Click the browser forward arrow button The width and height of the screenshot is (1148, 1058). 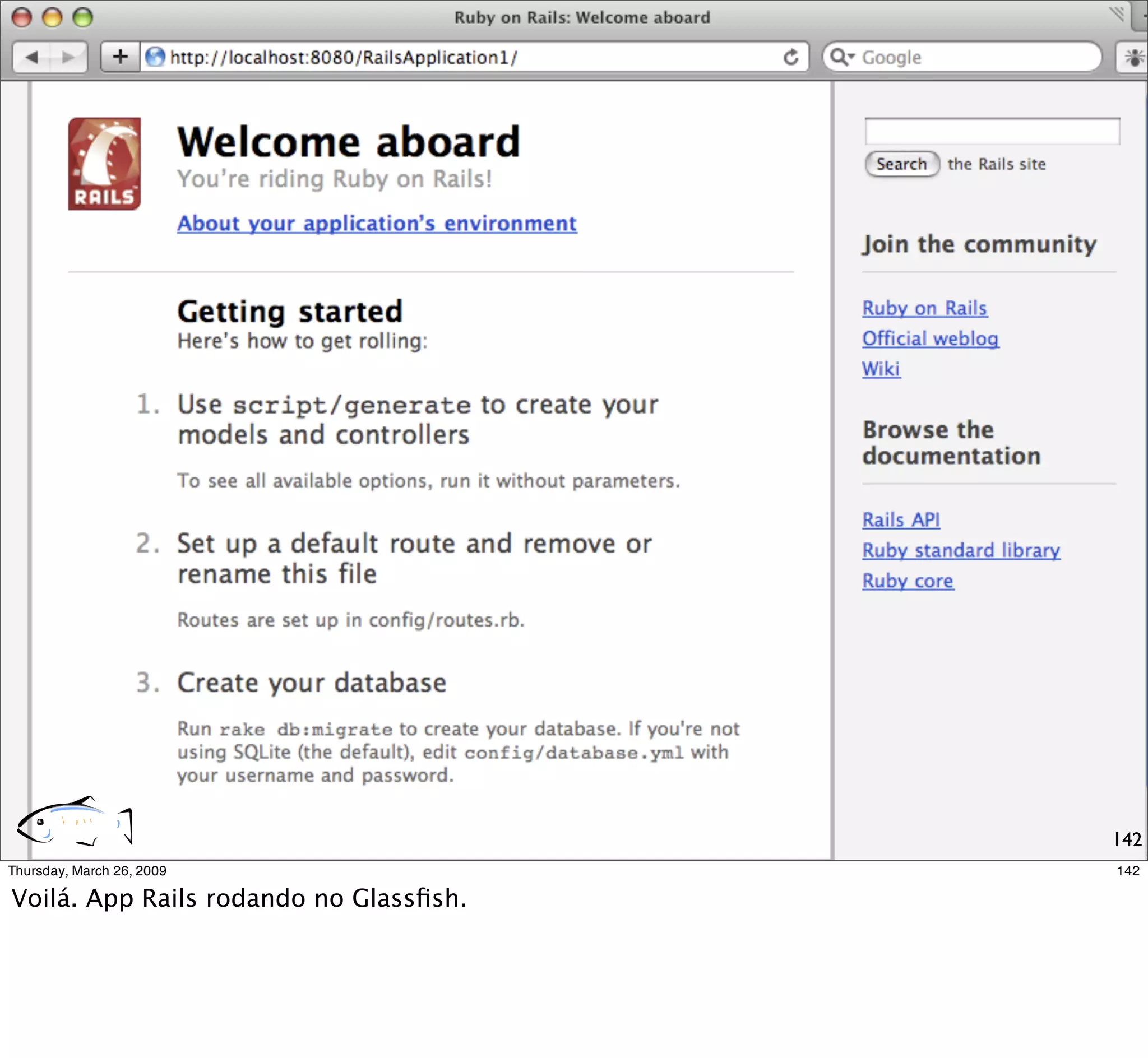point(69,57)
